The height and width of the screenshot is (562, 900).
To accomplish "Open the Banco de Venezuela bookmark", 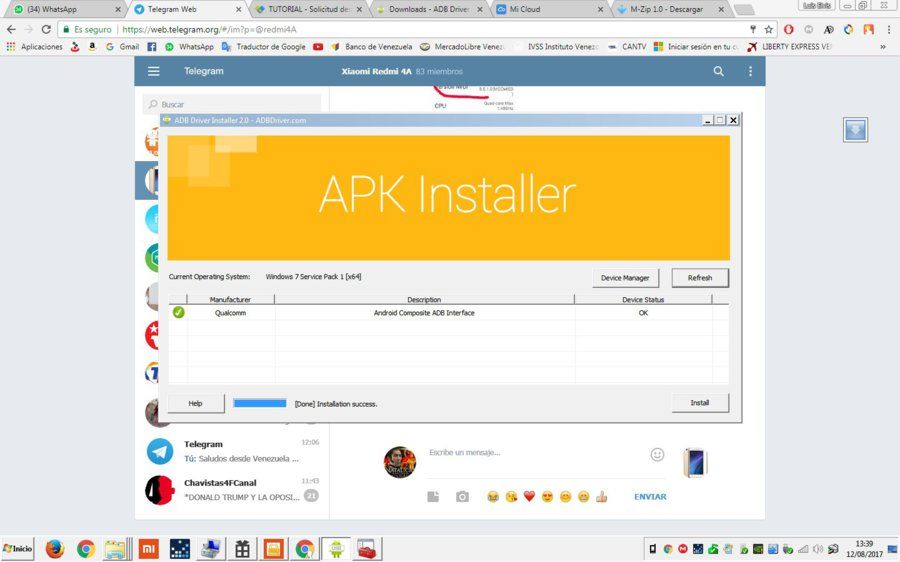I will (x=372, y=46).
